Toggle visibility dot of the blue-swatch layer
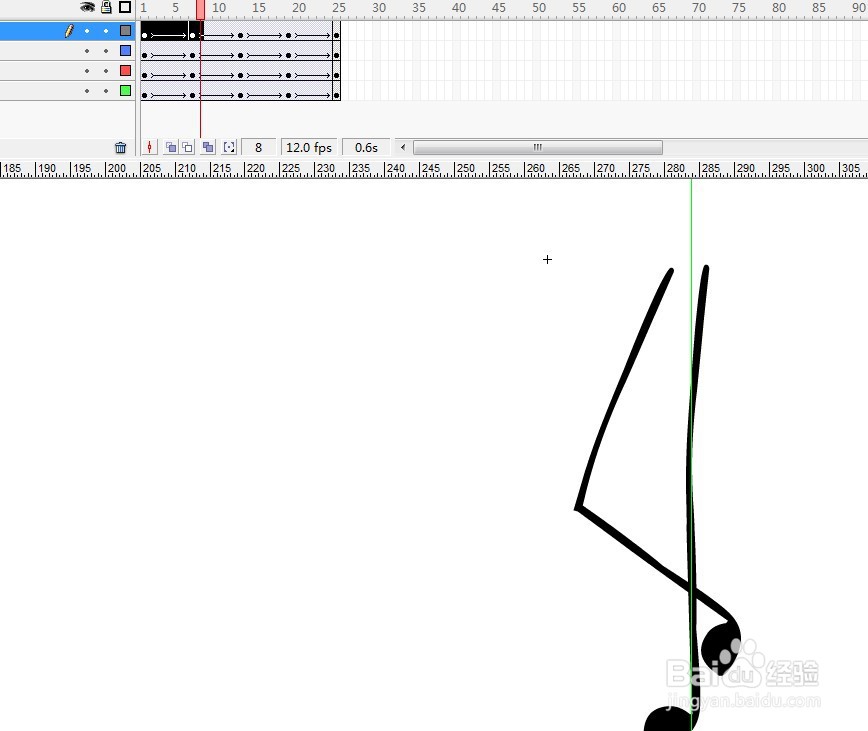The height and width of the screenshot is (731, 868). click(x=87, y=51)
